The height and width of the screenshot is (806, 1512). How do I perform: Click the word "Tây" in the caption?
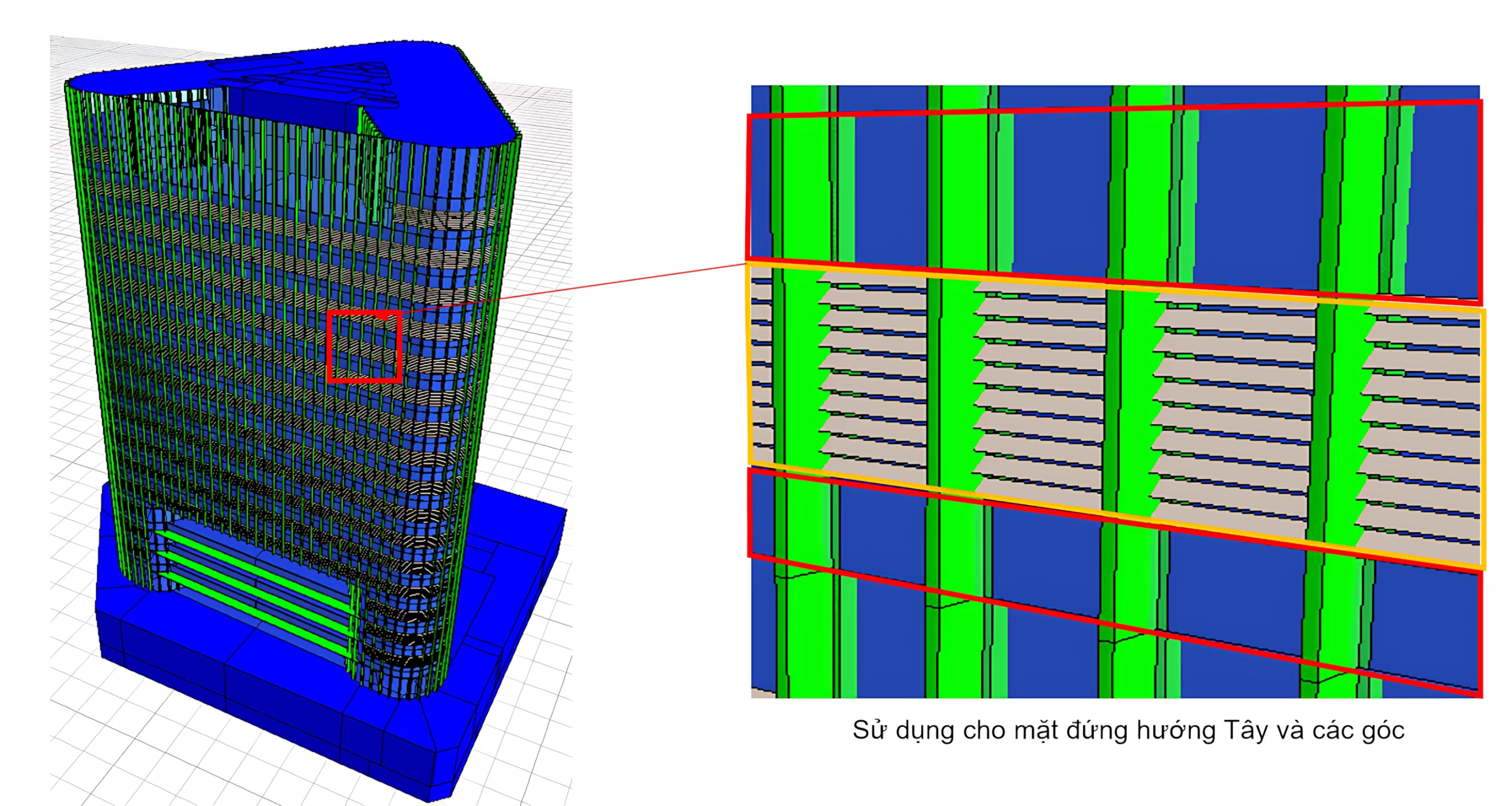1245,730
